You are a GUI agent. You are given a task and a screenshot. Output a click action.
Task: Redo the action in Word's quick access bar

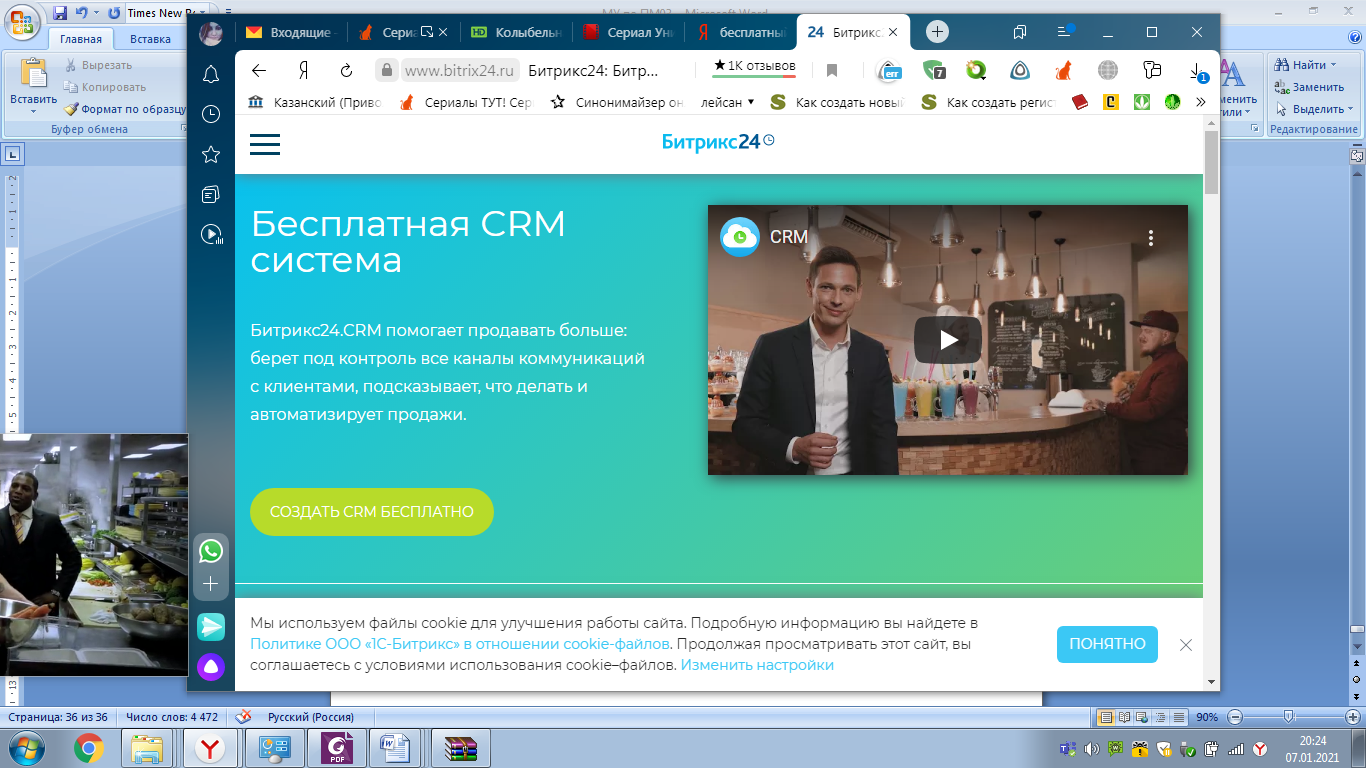tap(113, 13)
